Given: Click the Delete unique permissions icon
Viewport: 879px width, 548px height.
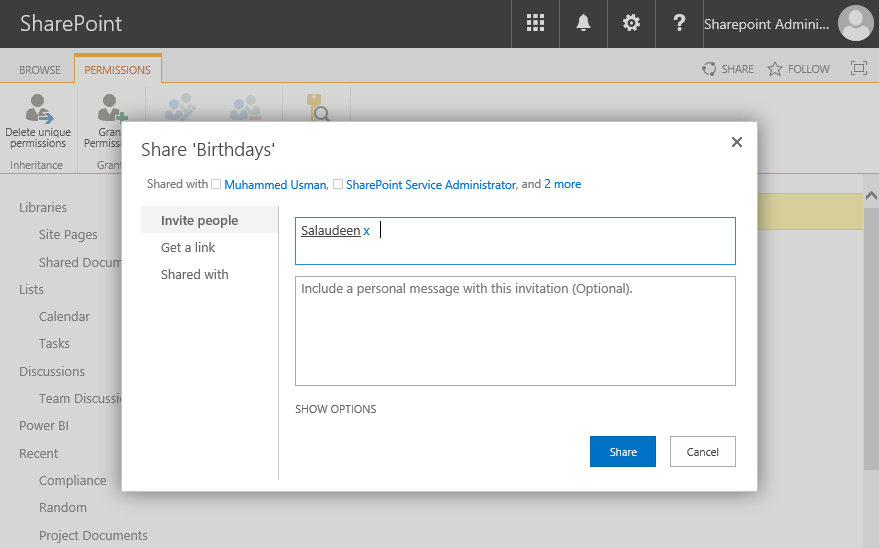Looking at the screenshot, I should point(38,108).
